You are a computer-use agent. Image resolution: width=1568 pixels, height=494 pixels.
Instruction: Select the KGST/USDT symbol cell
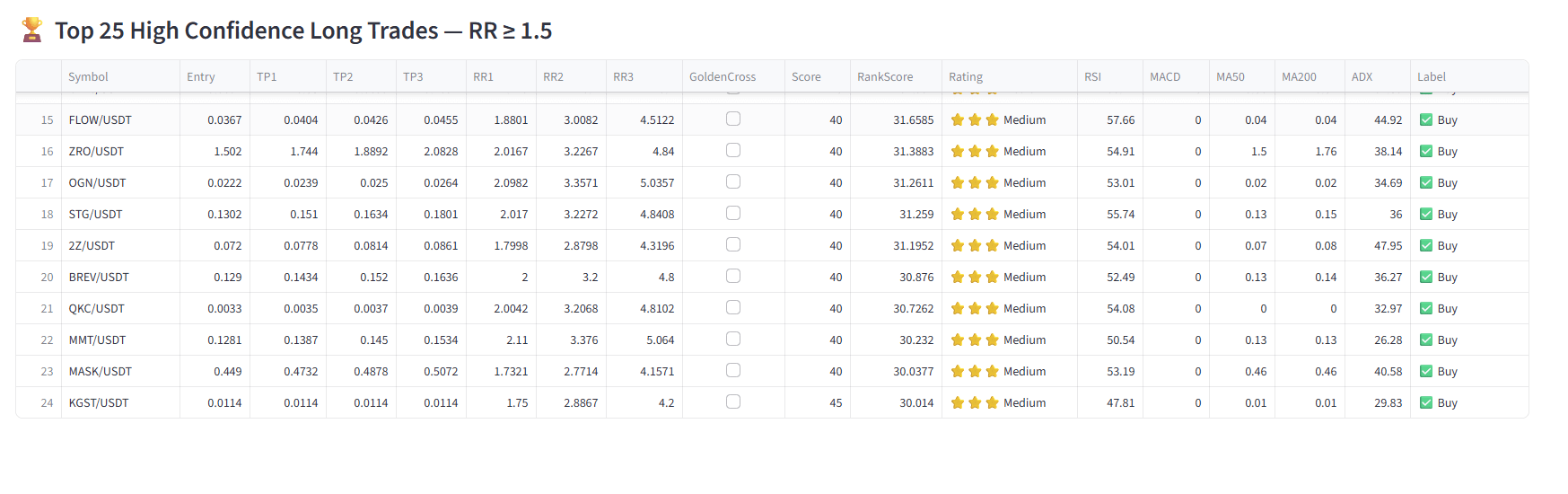click(99, 403)
